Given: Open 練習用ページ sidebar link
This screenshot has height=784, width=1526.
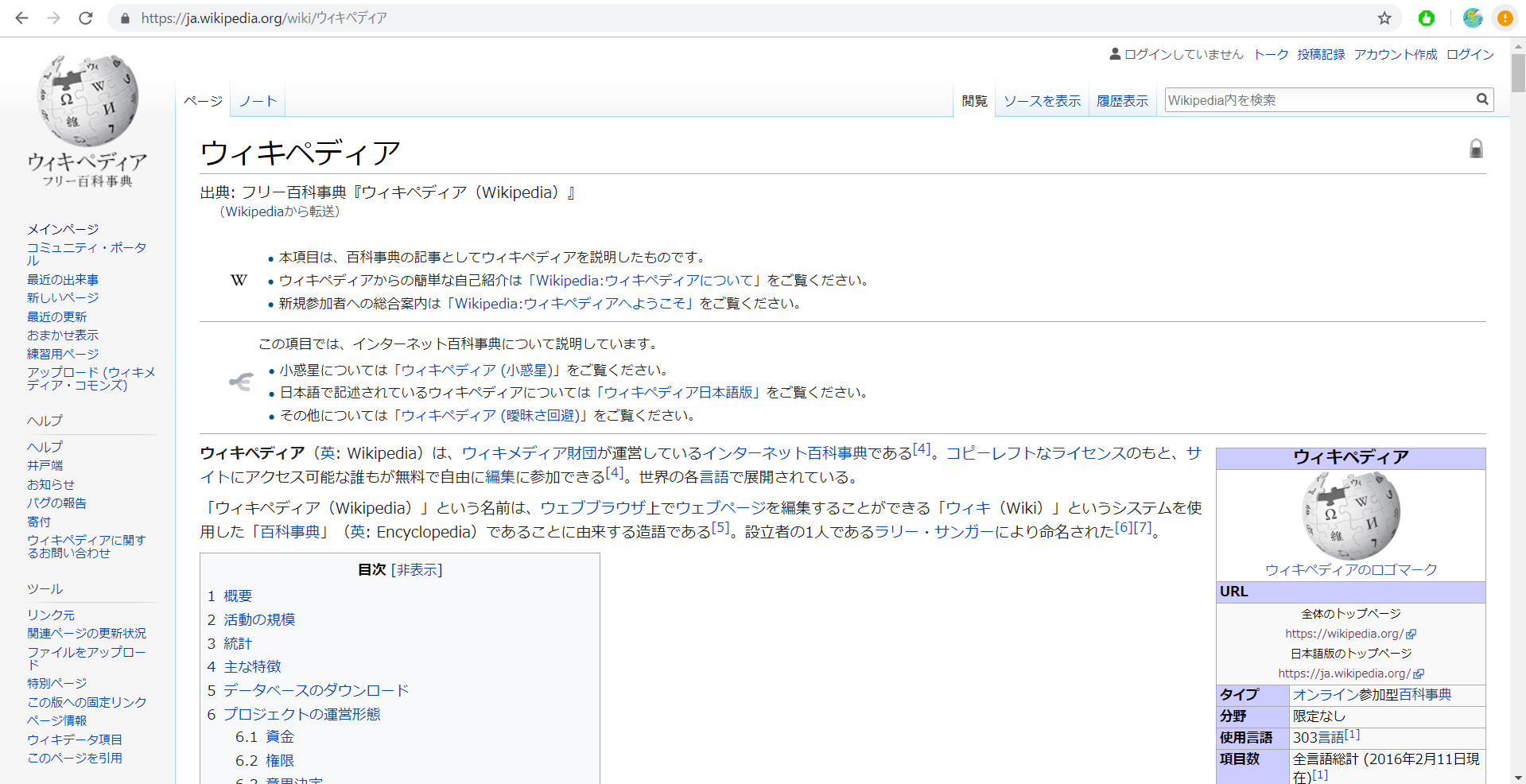Looking at the screenshot, I should coord(63,354).
